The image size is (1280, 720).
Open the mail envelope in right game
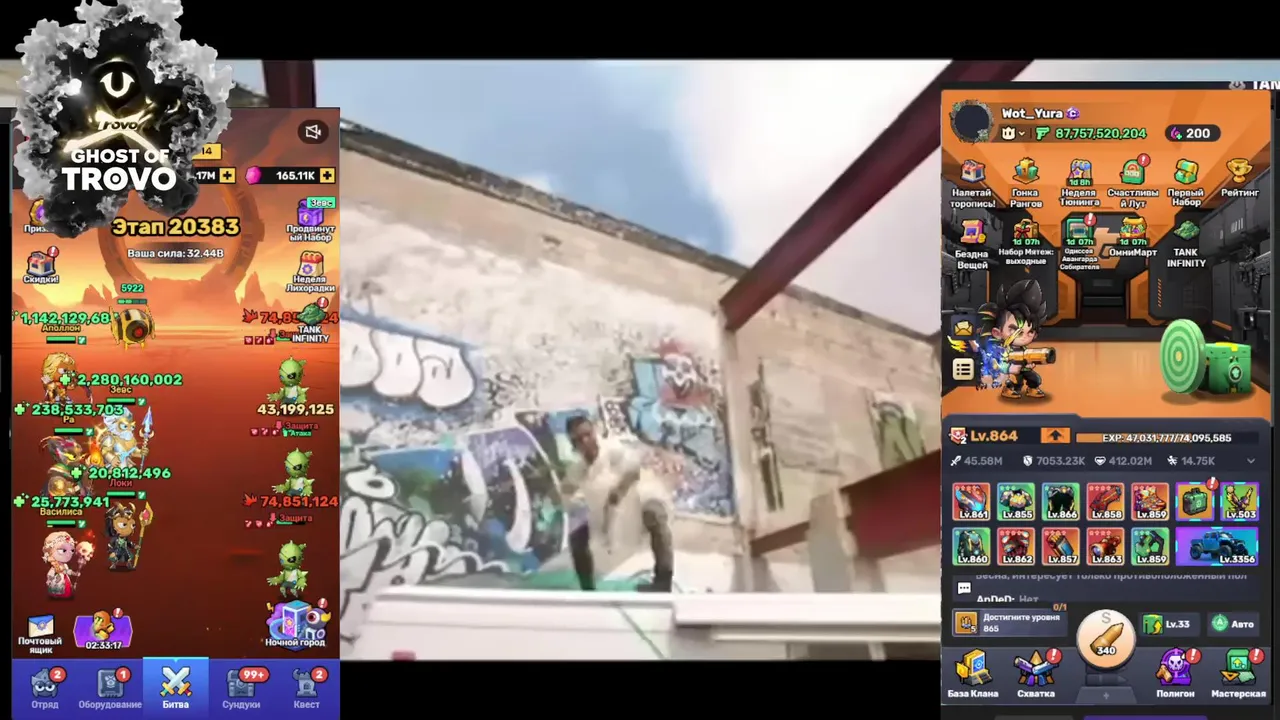point(963,327)
